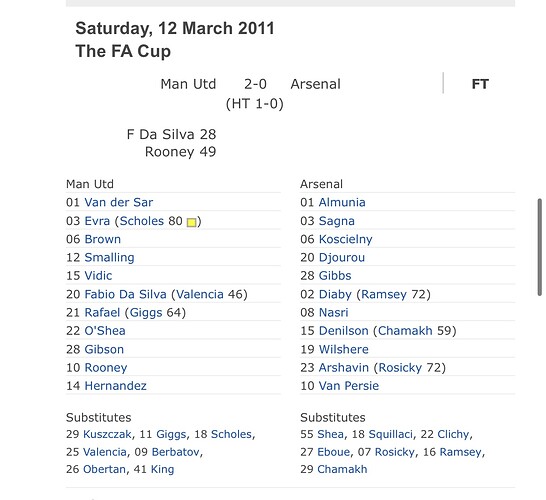Open the Chamakh link beside Denilson

405,331
